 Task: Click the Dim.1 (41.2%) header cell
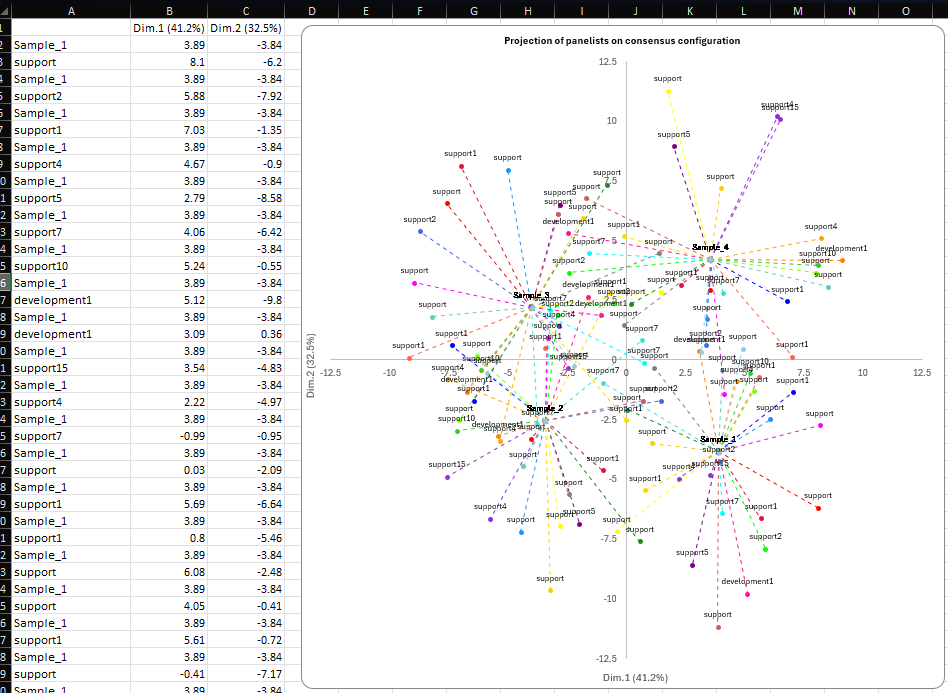click(169, 28)
